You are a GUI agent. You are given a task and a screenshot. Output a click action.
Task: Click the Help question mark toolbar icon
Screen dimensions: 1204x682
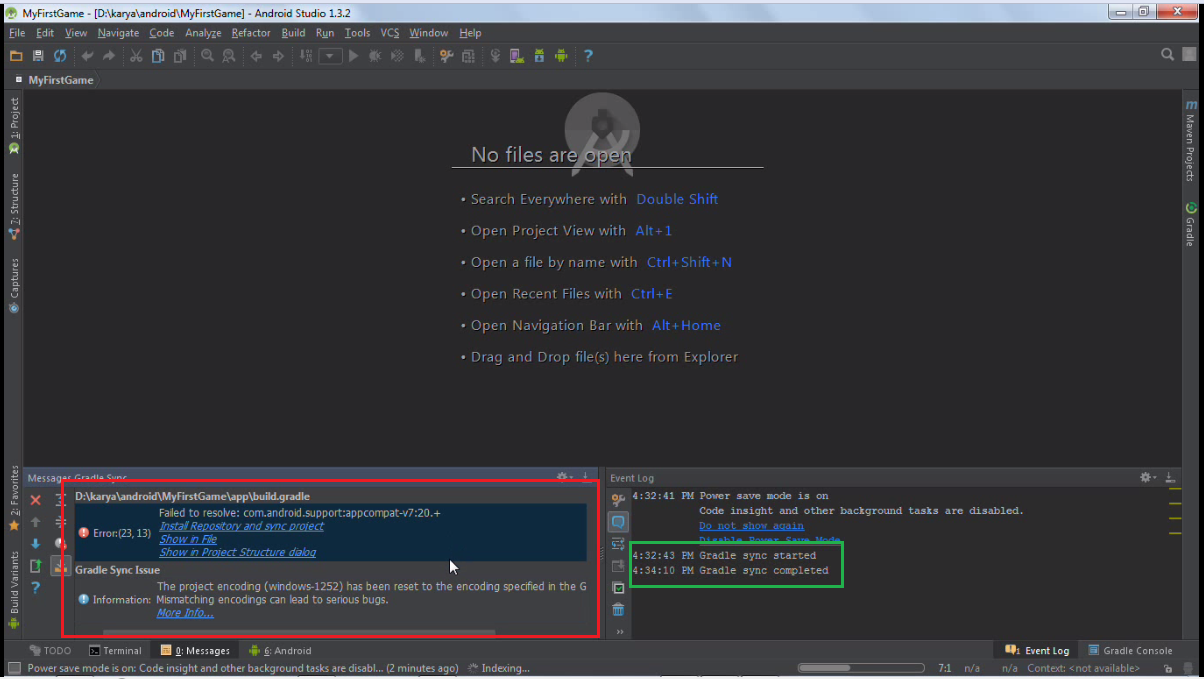click(x=588, y=56)
